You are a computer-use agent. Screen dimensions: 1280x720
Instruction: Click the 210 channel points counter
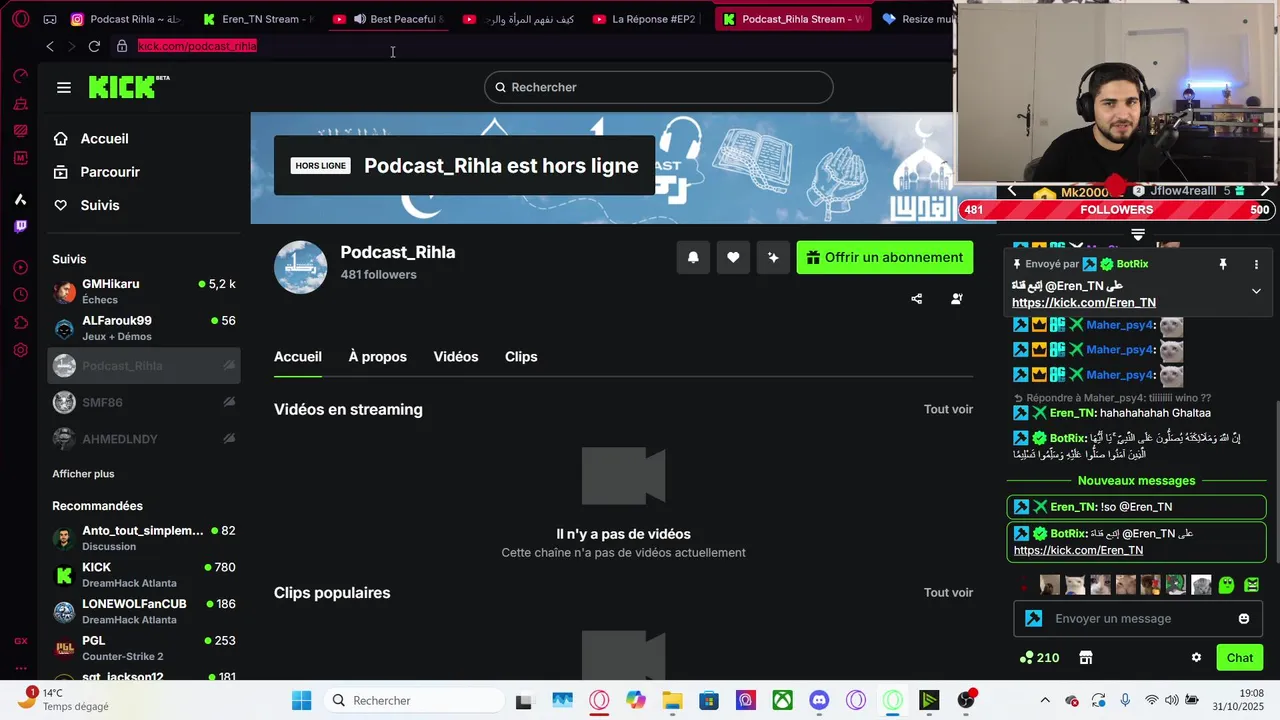(x=1040, y=658)
